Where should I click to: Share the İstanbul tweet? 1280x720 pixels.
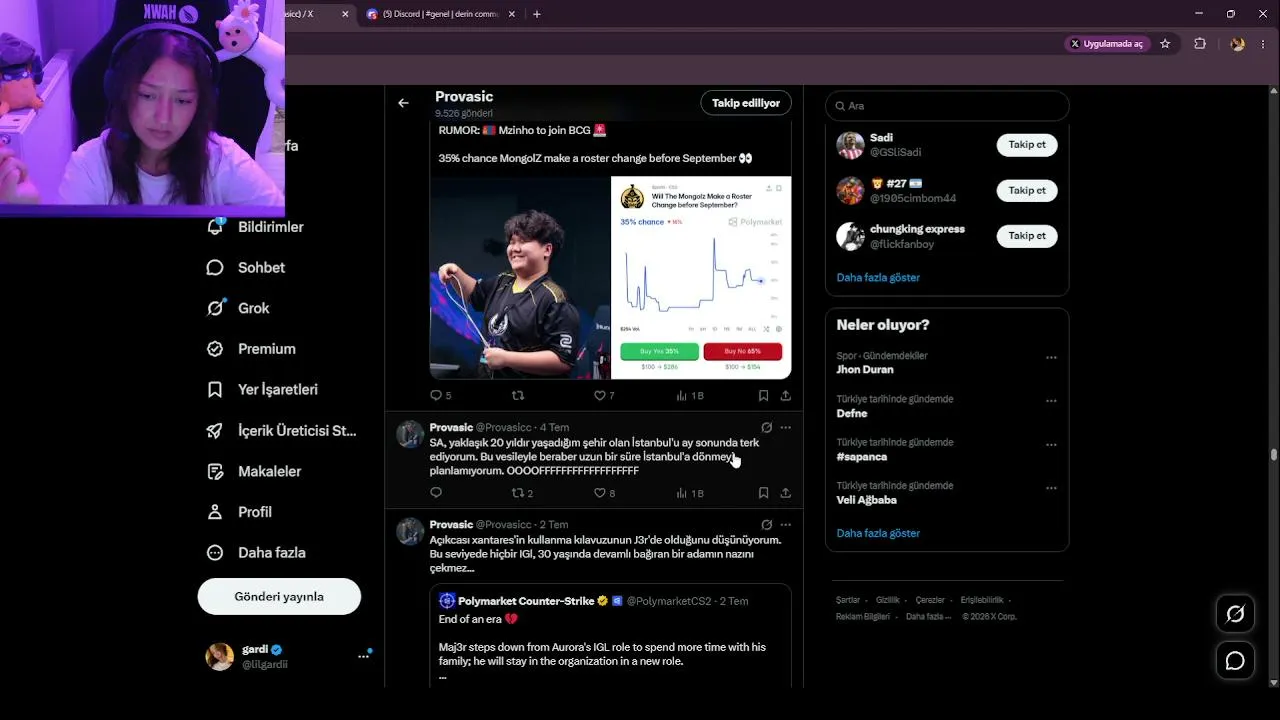(786, 493)
